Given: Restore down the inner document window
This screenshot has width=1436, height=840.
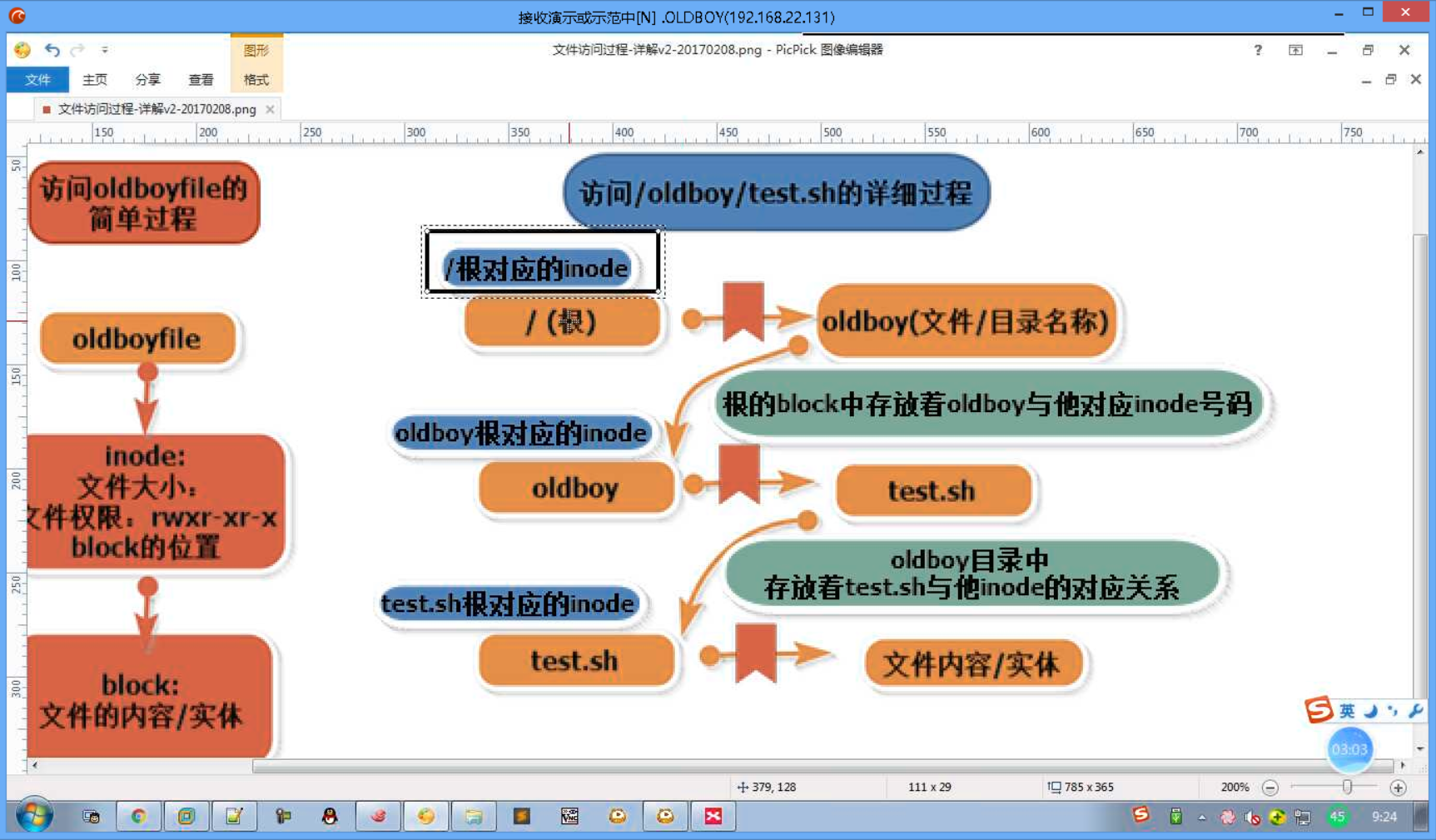Looking at the screenshot, I should [1390, 80].
